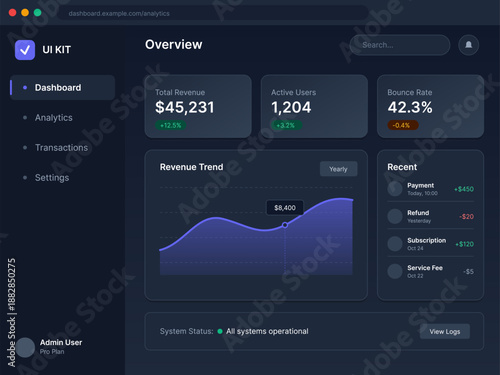Image resolution: width=500 pixels, height=375 pixels.
Task: Click the chart data point marker
Action: (x=285, y=225)
